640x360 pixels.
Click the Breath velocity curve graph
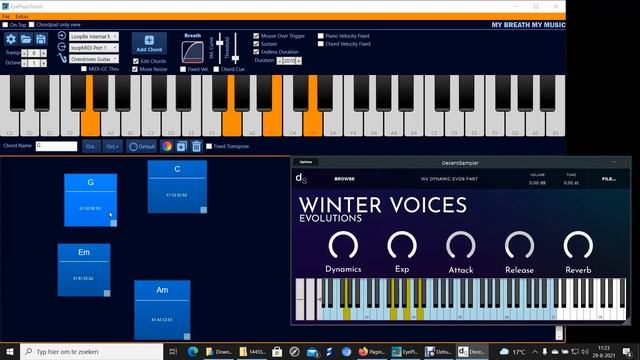click(x=192, y=52)
